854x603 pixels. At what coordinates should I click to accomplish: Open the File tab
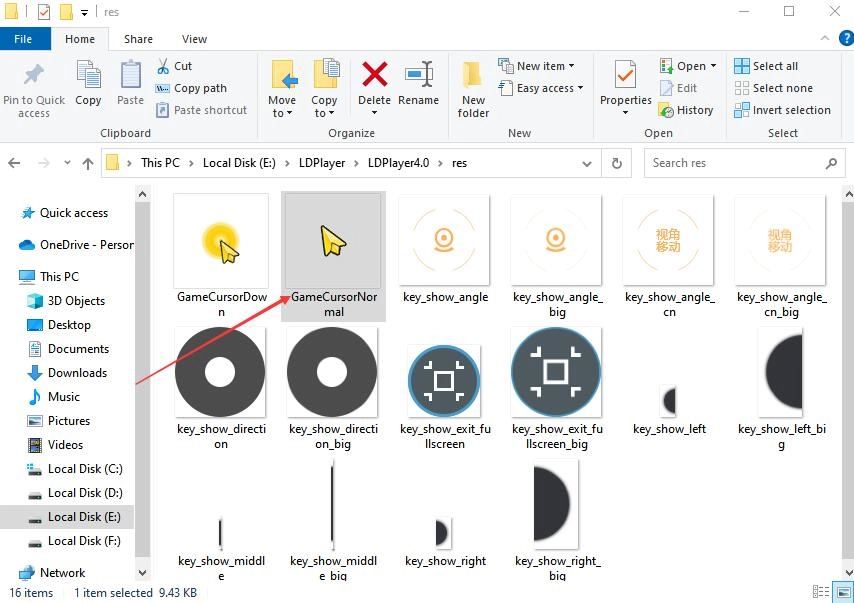click(x=23, y=39)
